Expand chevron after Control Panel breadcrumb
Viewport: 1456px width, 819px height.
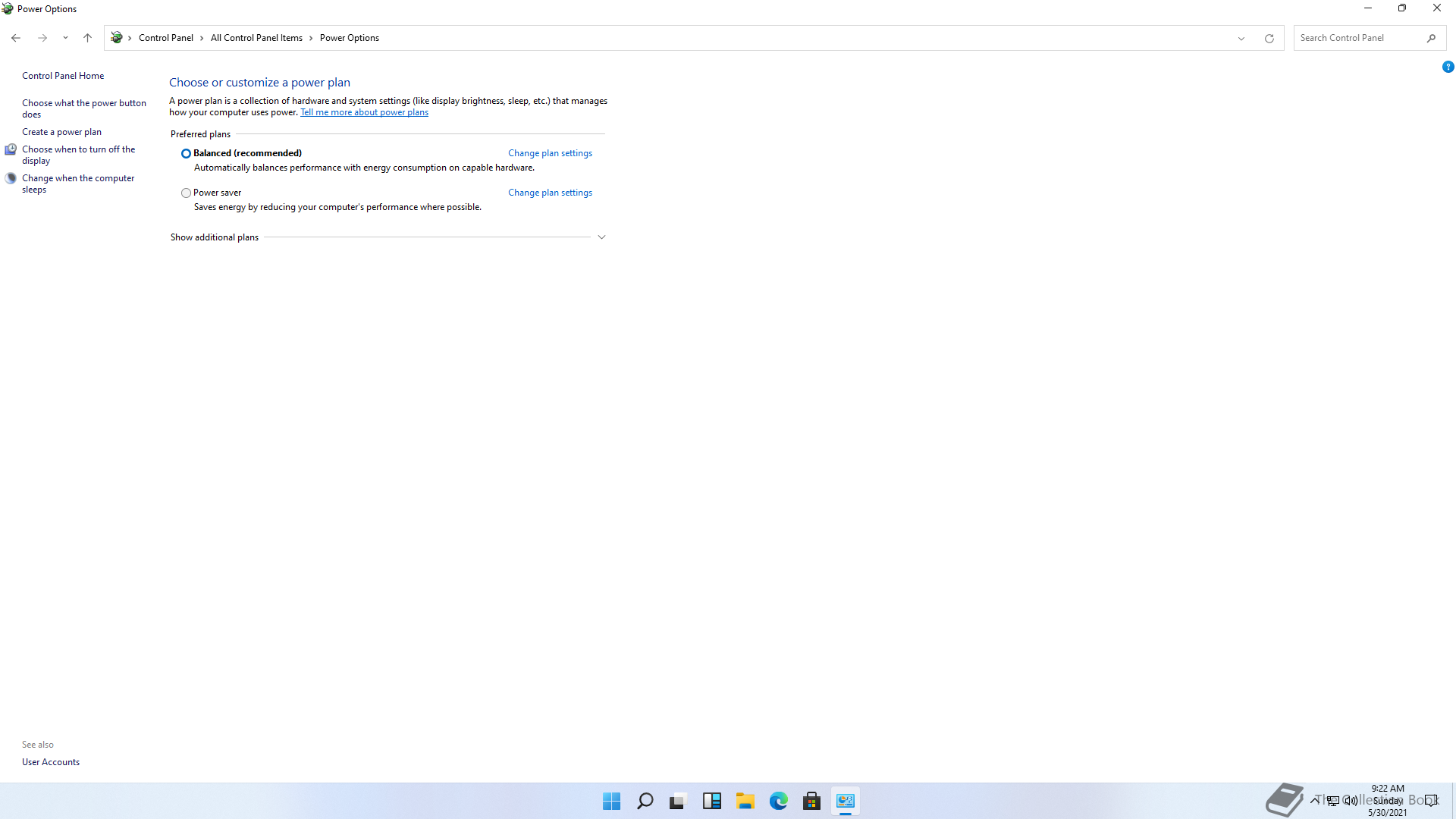[202, 38]
